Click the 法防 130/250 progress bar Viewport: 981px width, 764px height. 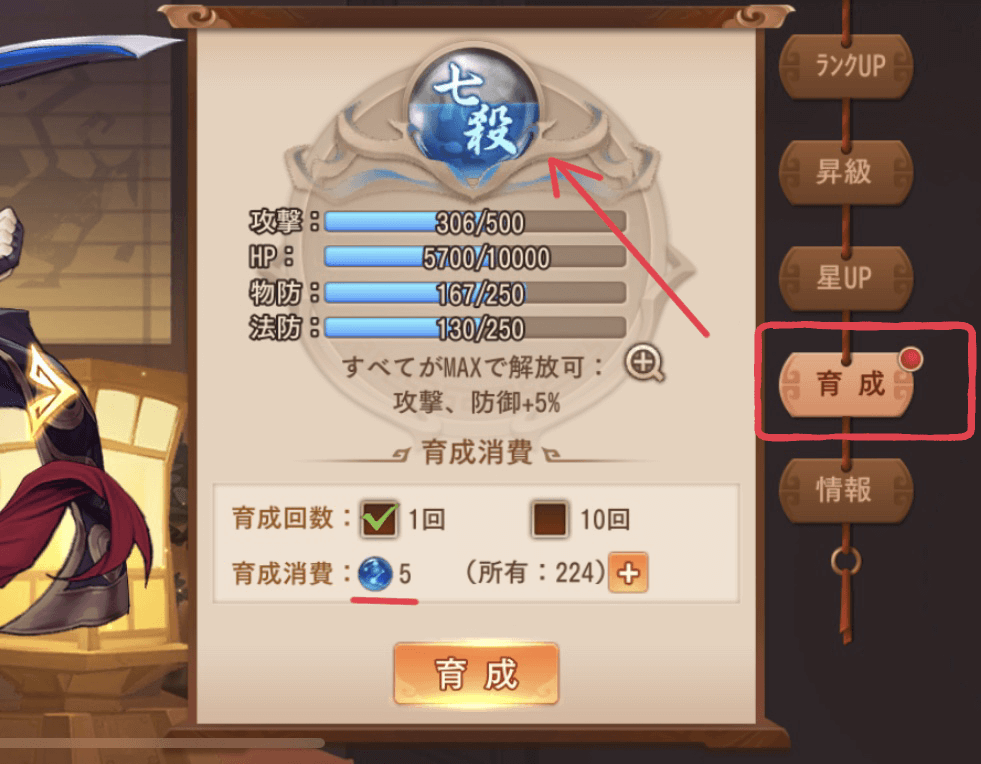click(x=475, y=328)
